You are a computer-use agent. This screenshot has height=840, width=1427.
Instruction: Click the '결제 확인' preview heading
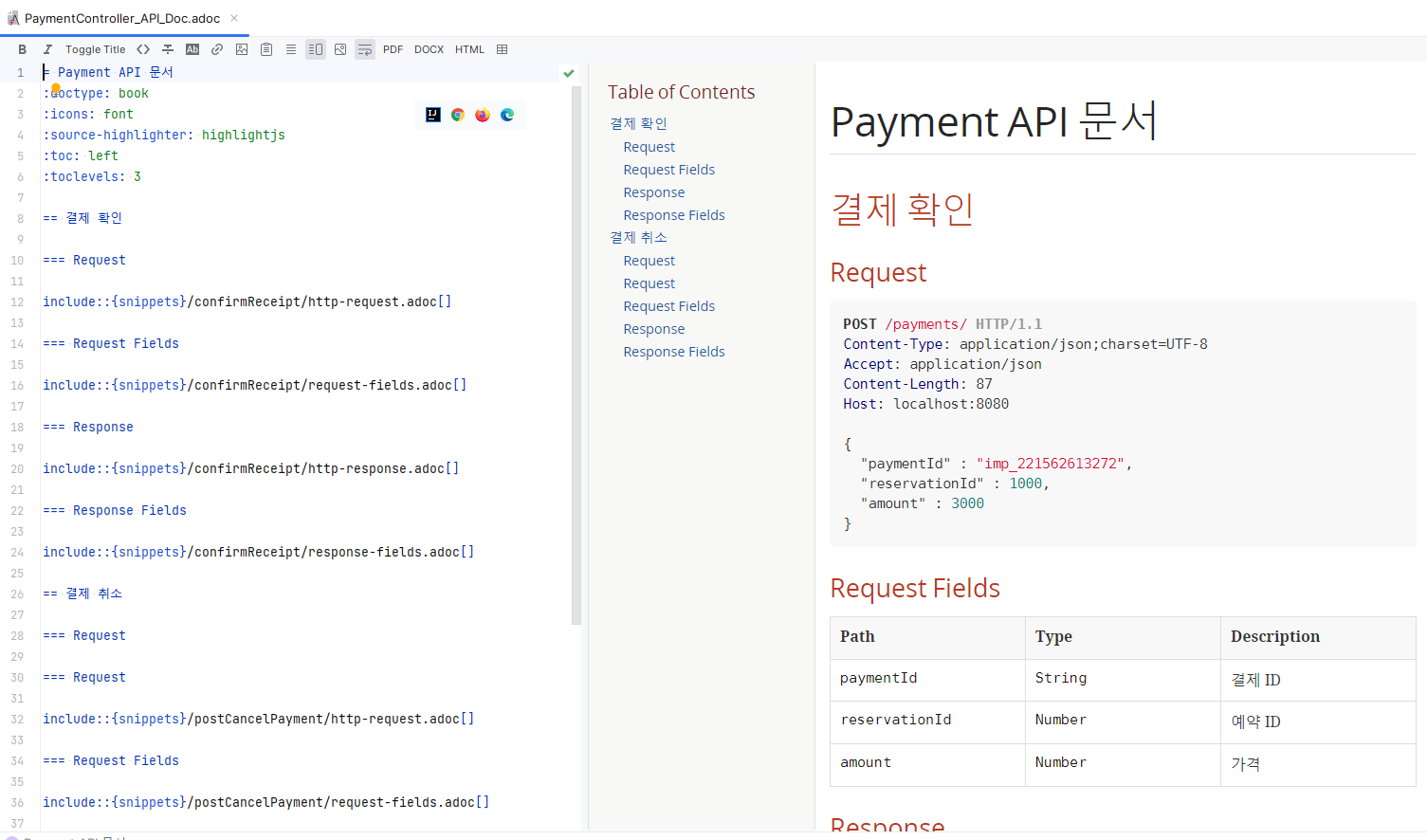903,209
